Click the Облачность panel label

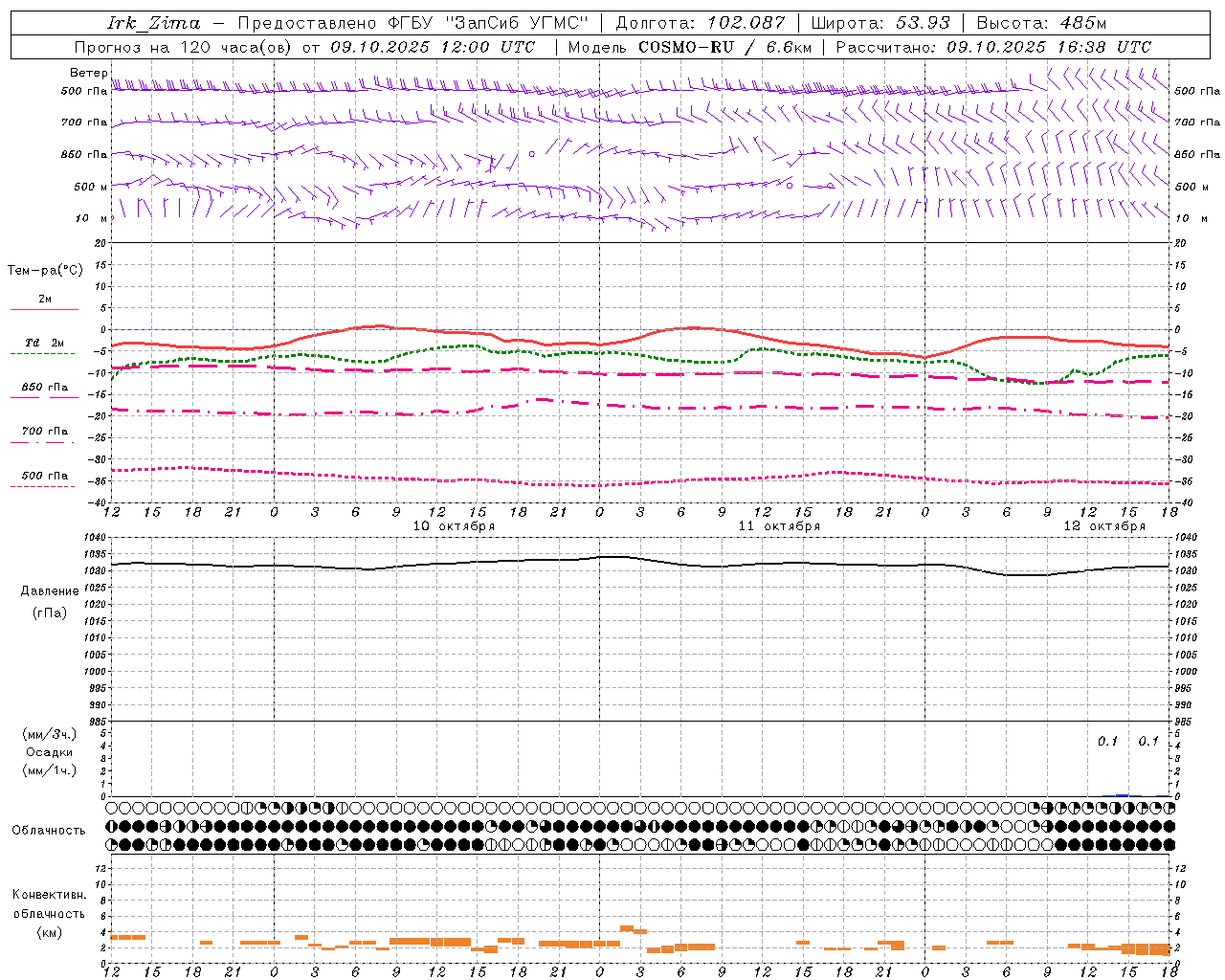[x=49, y=831]
